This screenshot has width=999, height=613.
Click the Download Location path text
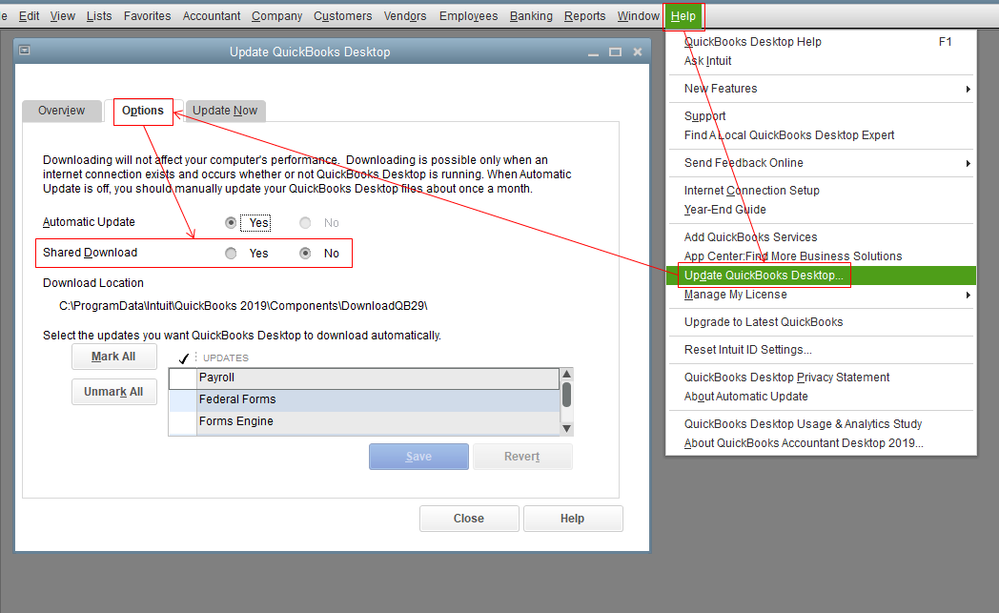(243, 306)
